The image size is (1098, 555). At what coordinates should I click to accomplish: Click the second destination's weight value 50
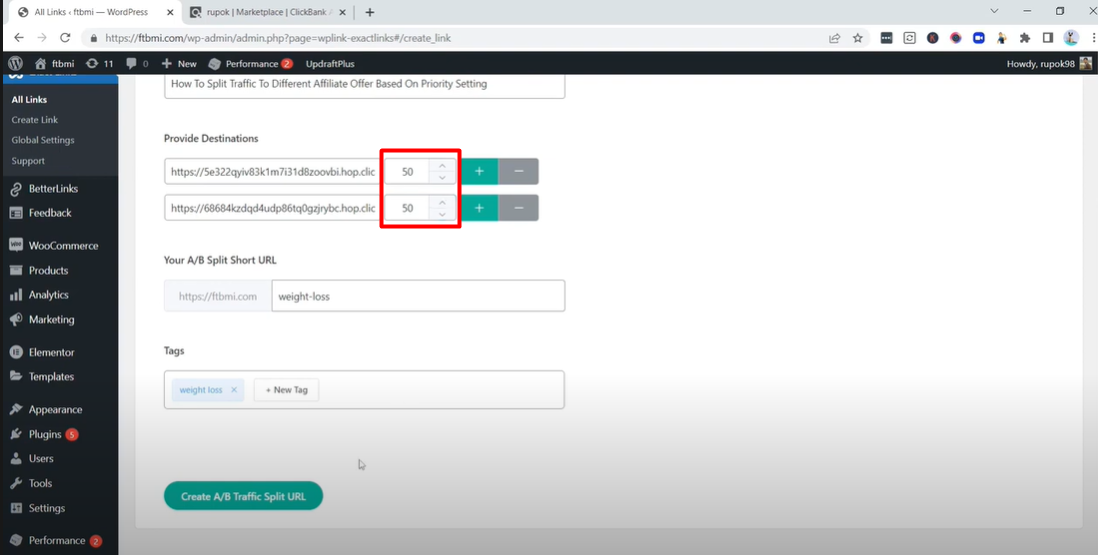click(x=408, y=208)
